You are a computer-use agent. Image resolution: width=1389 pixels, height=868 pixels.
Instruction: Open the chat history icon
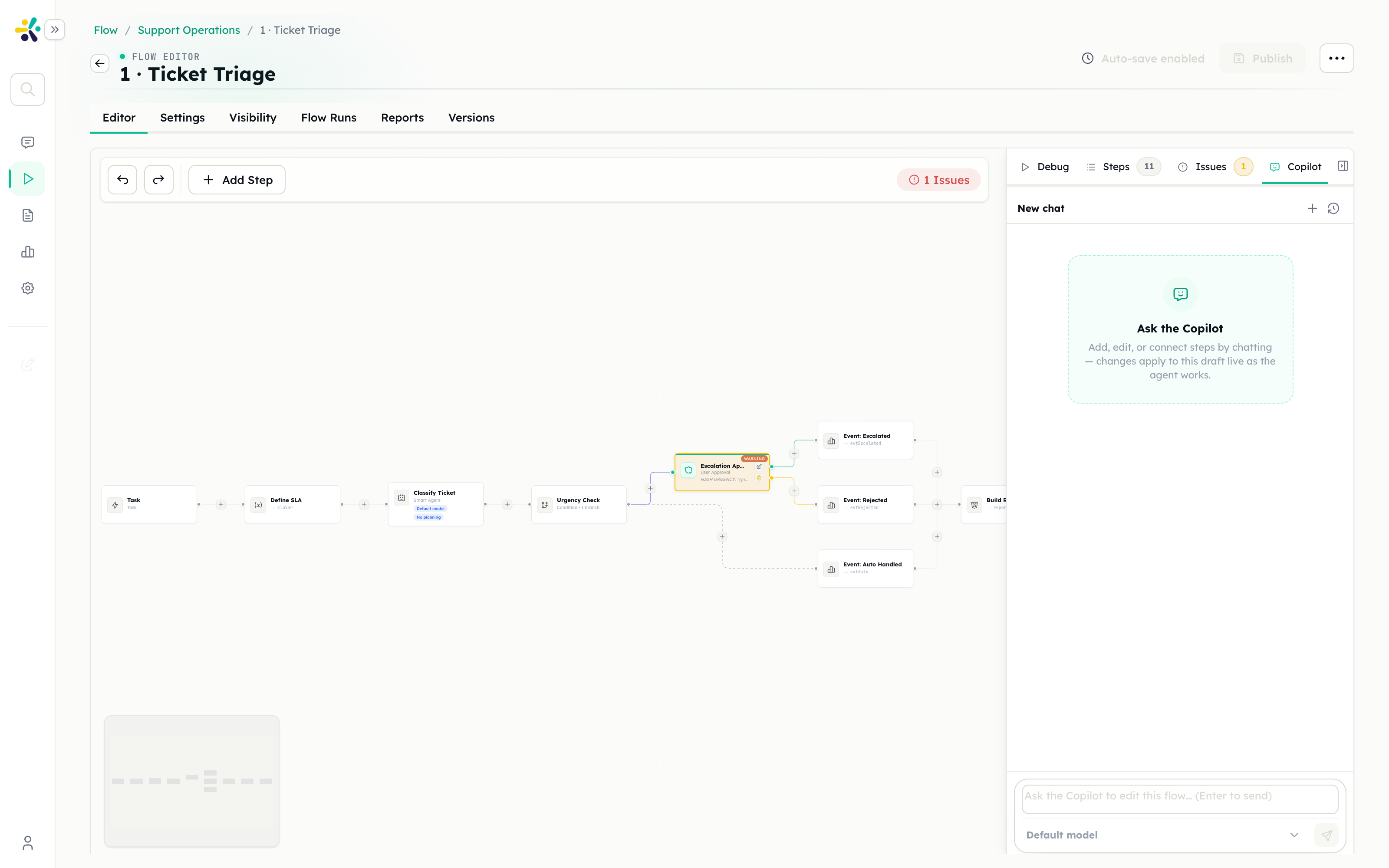click(x=1333, y=208)
